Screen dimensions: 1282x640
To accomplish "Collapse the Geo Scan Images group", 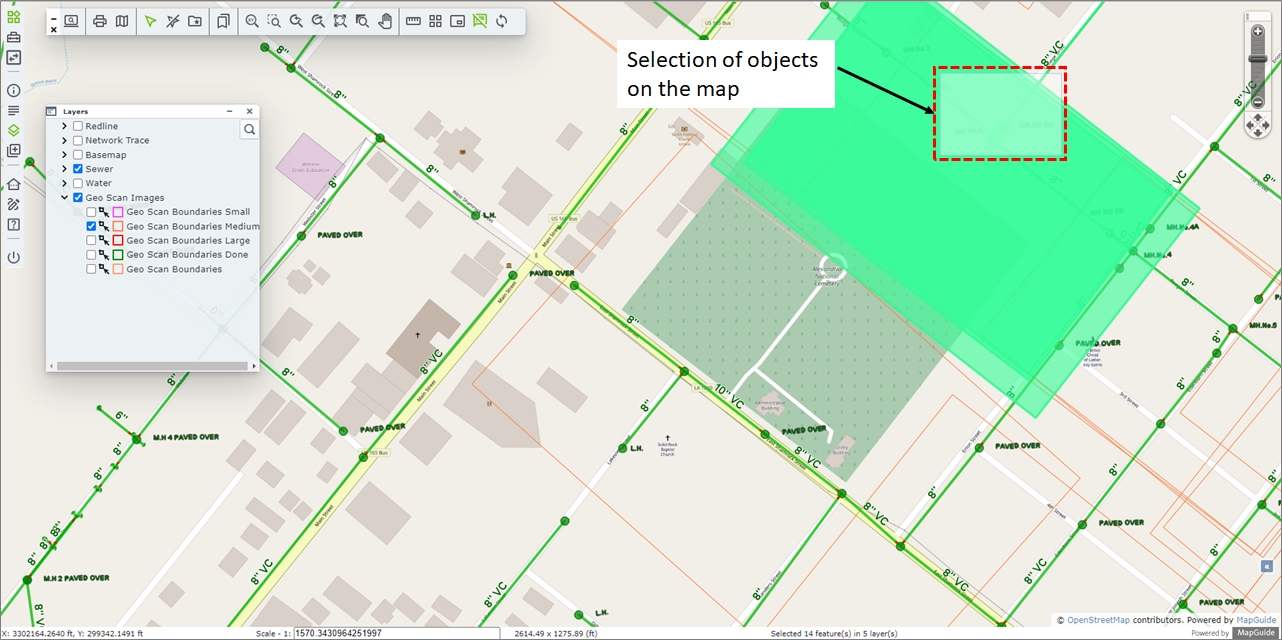I will click(65, 198).
